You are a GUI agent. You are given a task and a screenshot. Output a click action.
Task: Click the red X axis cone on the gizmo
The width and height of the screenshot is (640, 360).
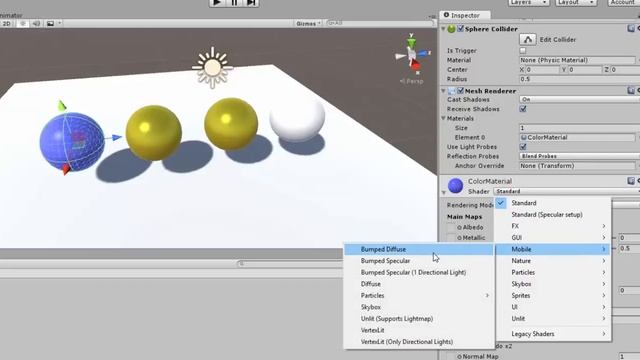tap(416, 65)
